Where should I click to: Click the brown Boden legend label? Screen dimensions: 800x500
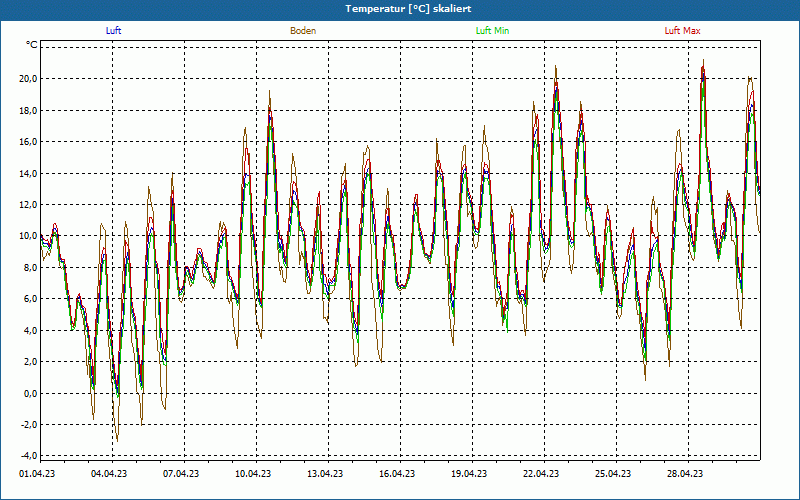pyautogui.click(x=303, y=31)
